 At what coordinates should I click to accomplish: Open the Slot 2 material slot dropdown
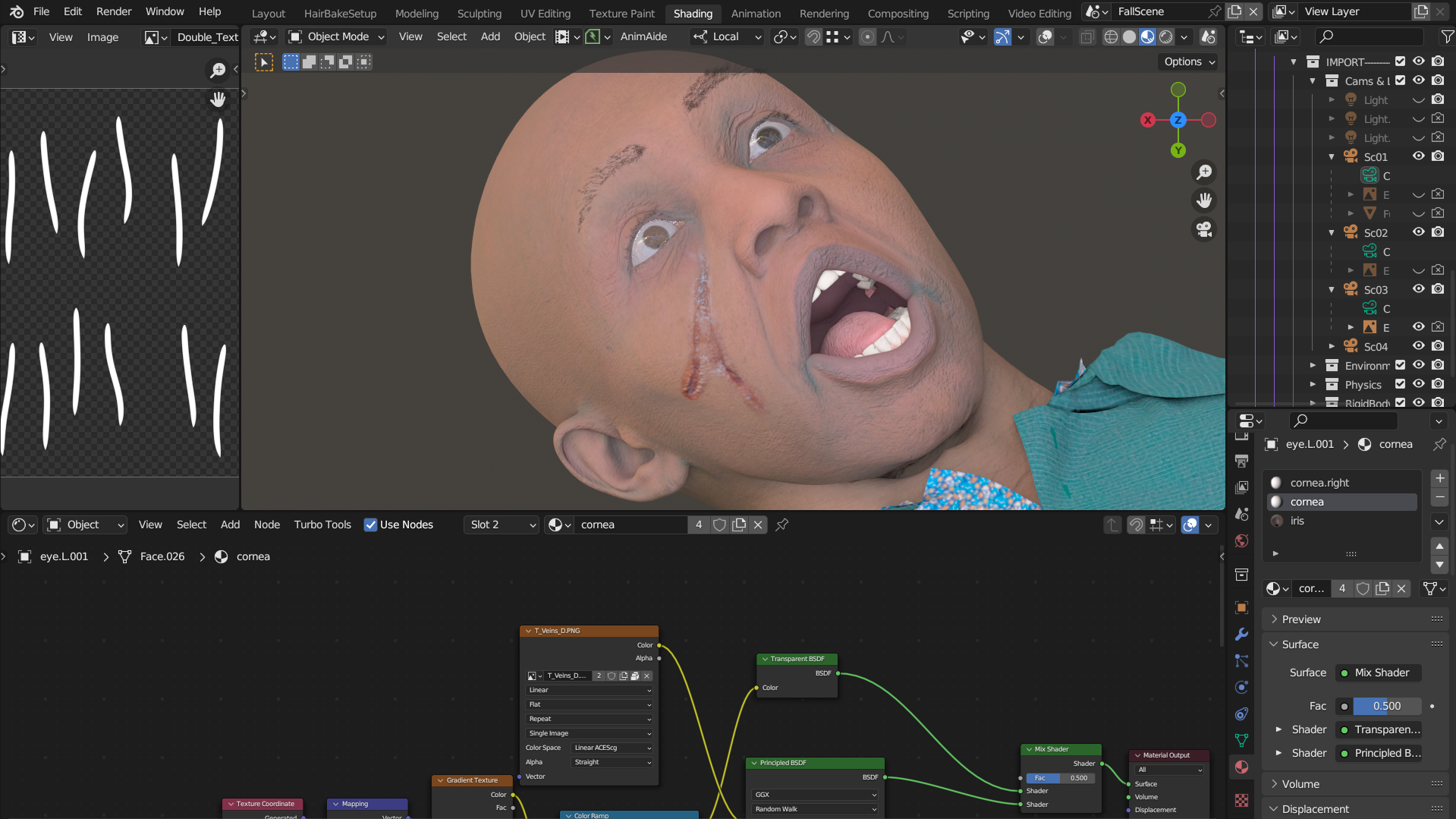[502, 524]
